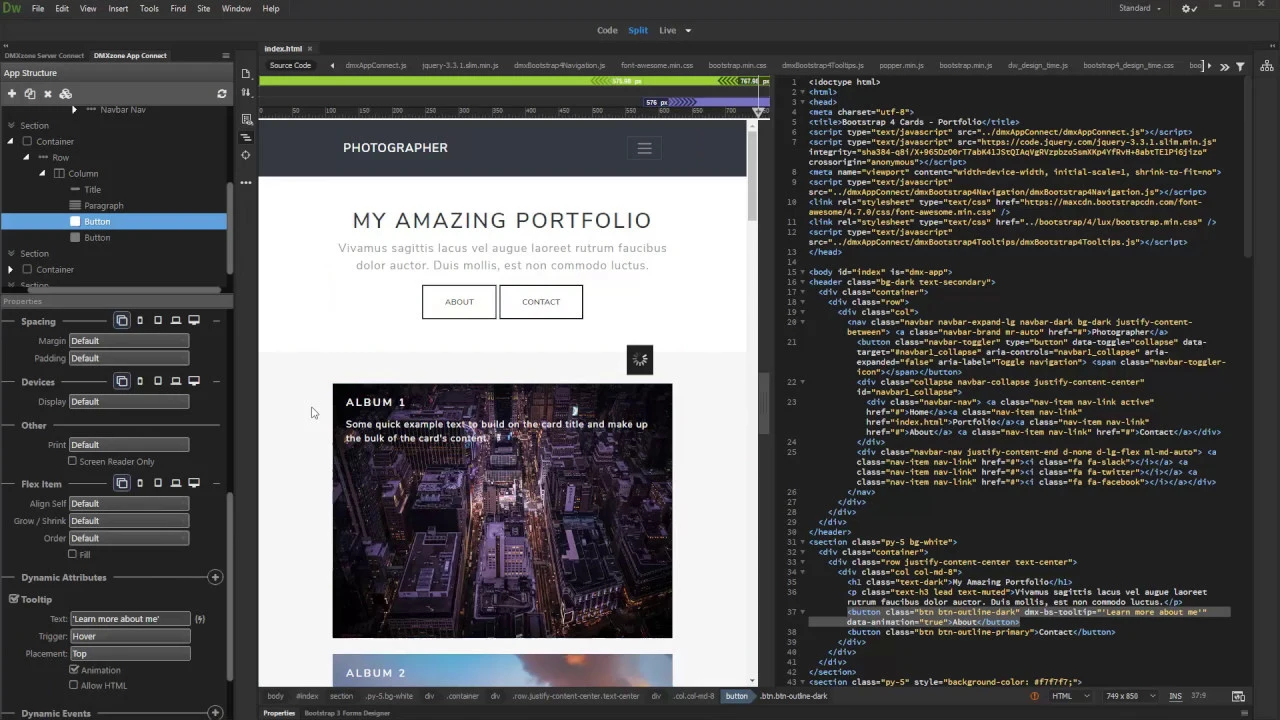Click the dynamic data lightning icon beside Text
Screen dimensions: 1280x720
[x=200, y=619]
